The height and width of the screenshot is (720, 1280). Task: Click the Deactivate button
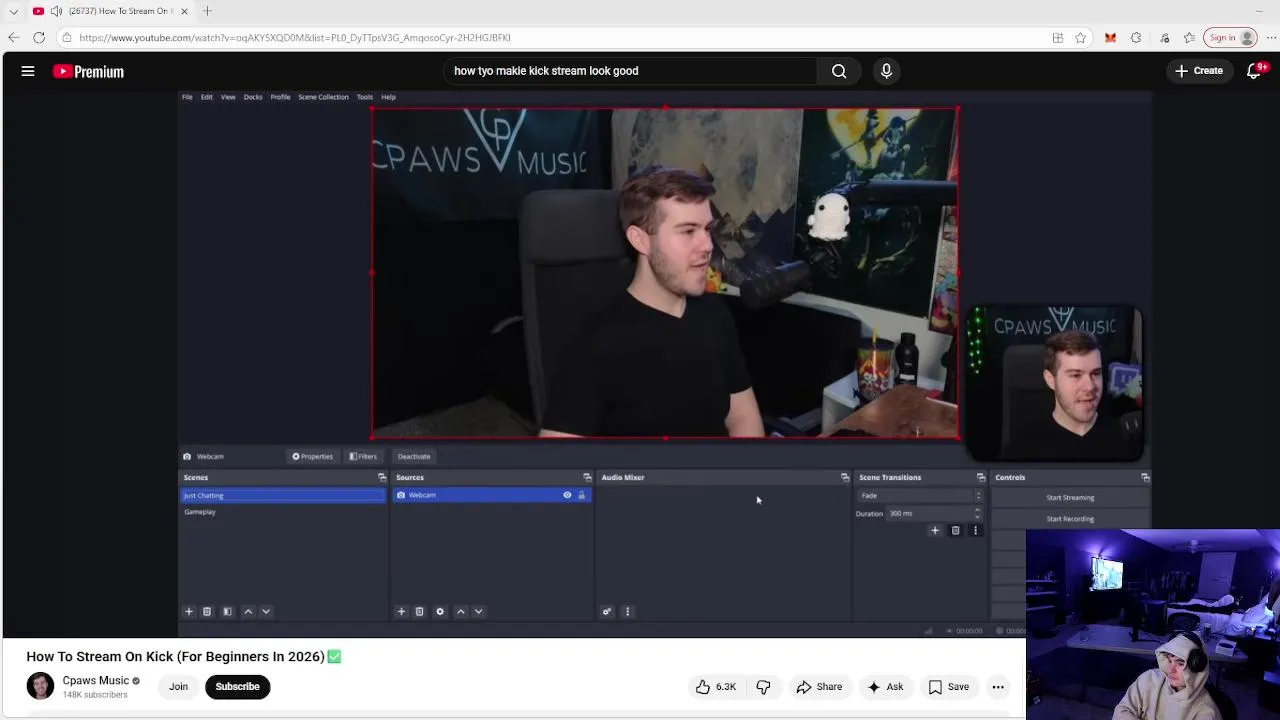(414, 456)
